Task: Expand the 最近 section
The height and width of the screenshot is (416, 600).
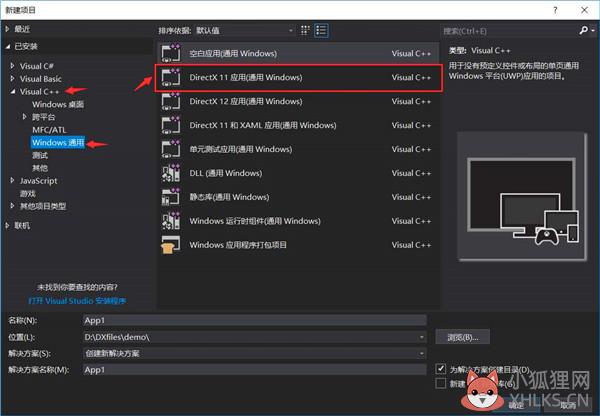Action: tap(7, 29)
